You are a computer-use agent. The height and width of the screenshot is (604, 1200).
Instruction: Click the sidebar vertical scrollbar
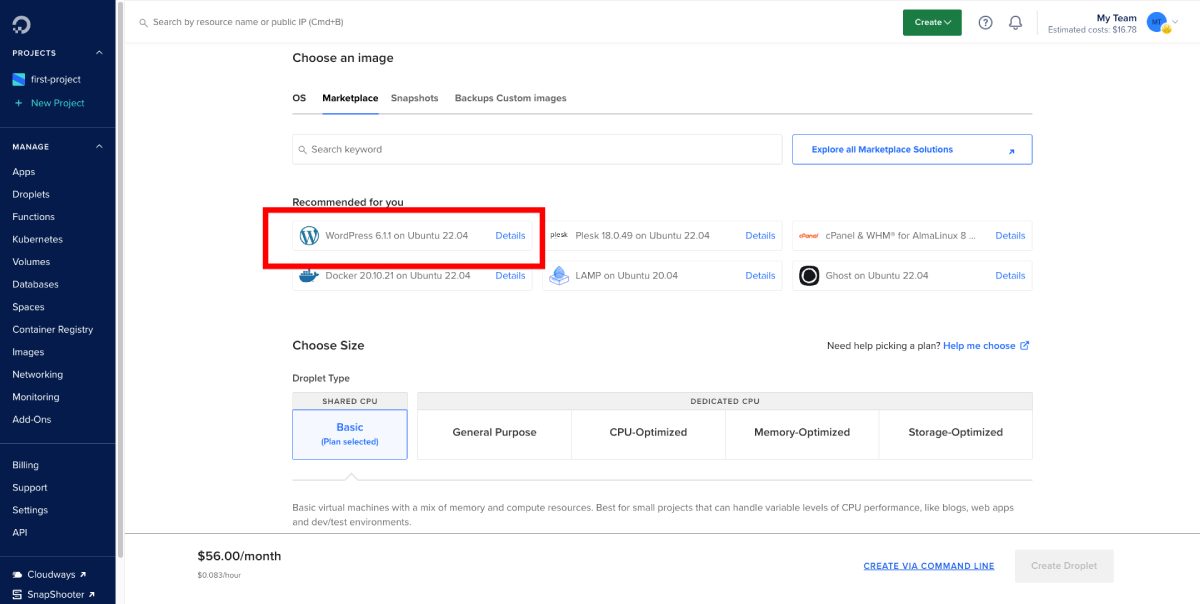pos(120,280)
